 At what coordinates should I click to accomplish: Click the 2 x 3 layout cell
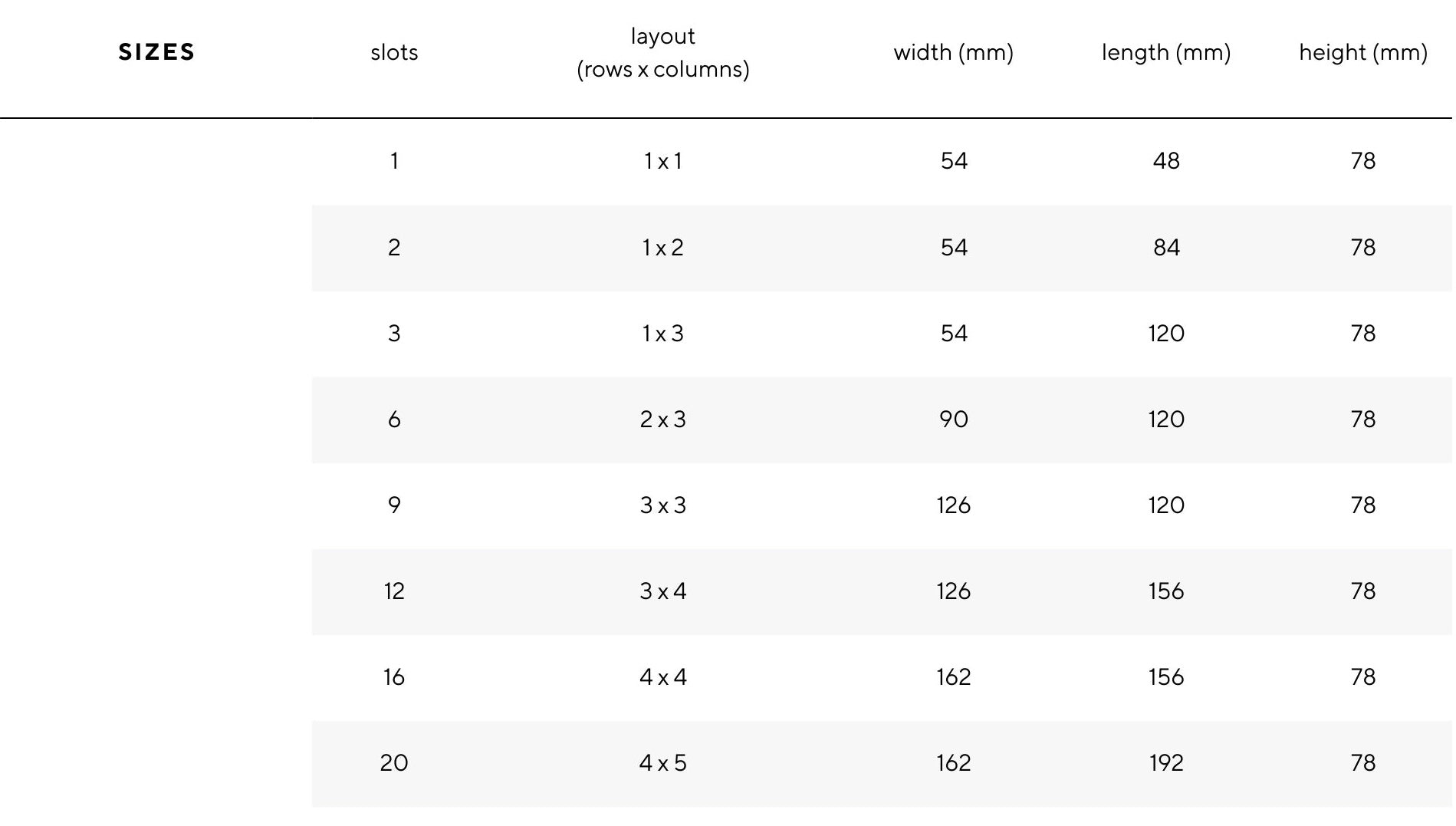[663, 420]
